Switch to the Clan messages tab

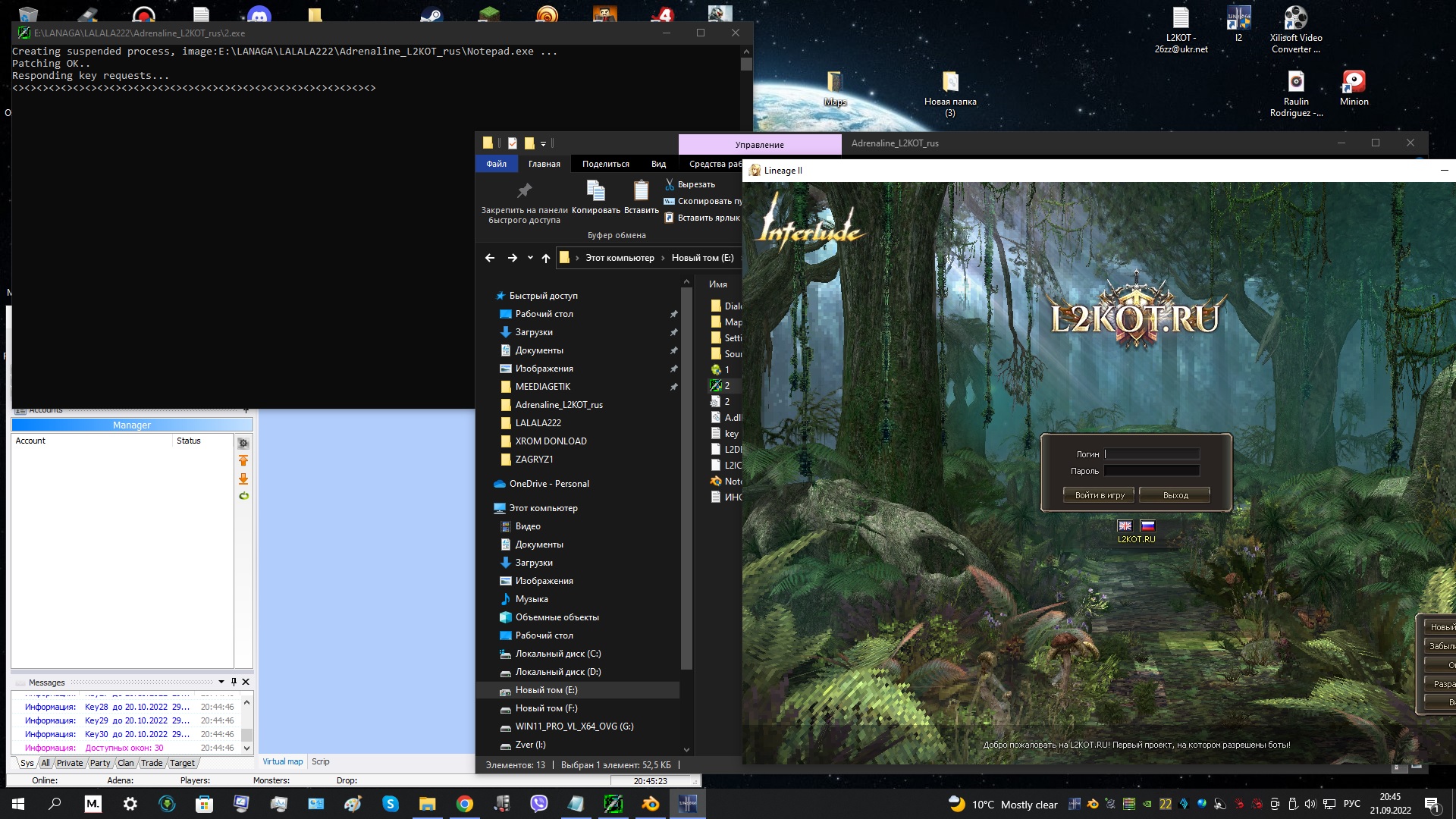(126, 763)
